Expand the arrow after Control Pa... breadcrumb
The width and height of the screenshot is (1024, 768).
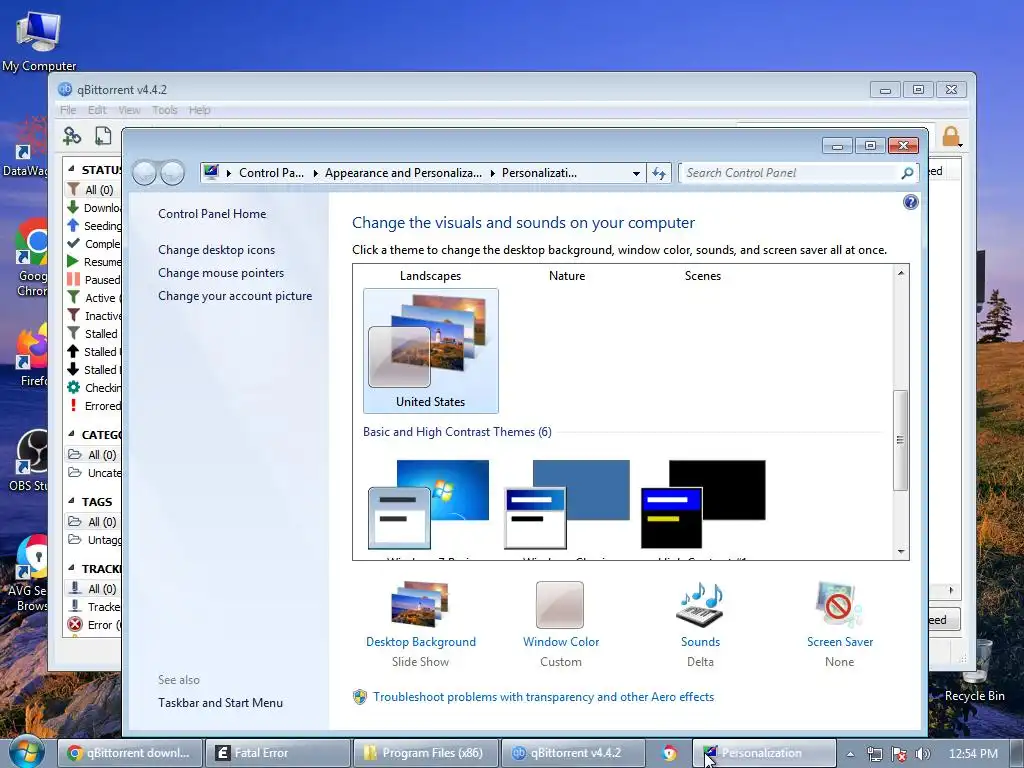(315, 173)
